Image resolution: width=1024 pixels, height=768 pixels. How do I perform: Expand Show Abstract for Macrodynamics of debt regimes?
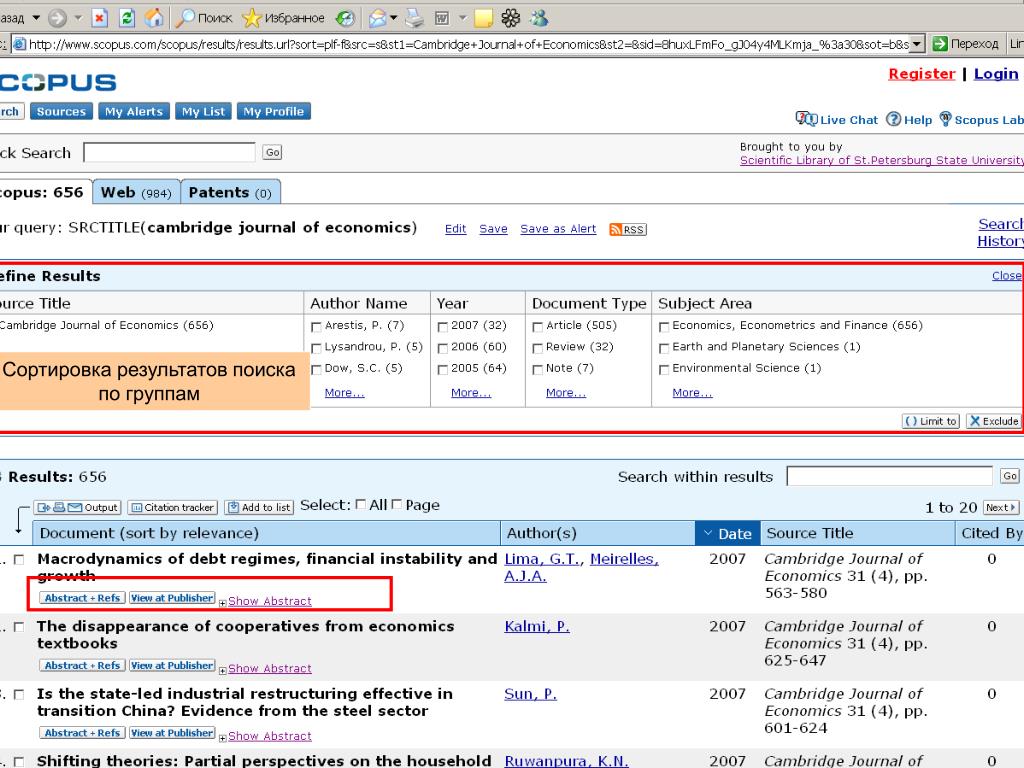coord(269,601)
